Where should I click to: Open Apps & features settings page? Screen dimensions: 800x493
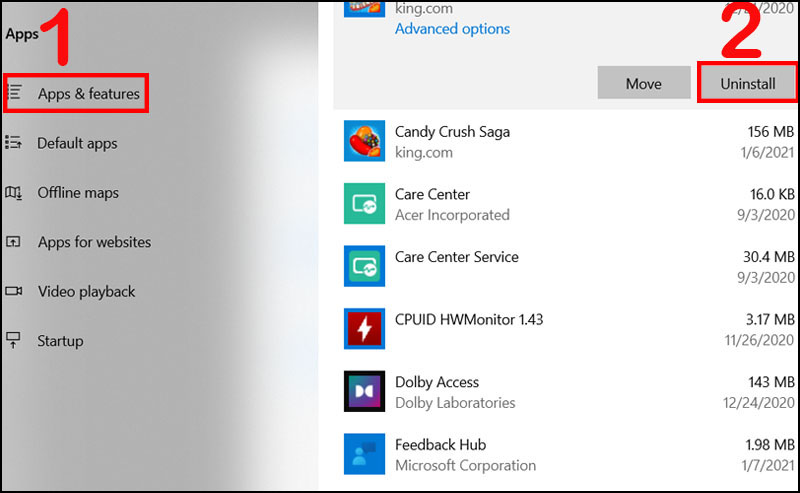click(x=77, y=93)
